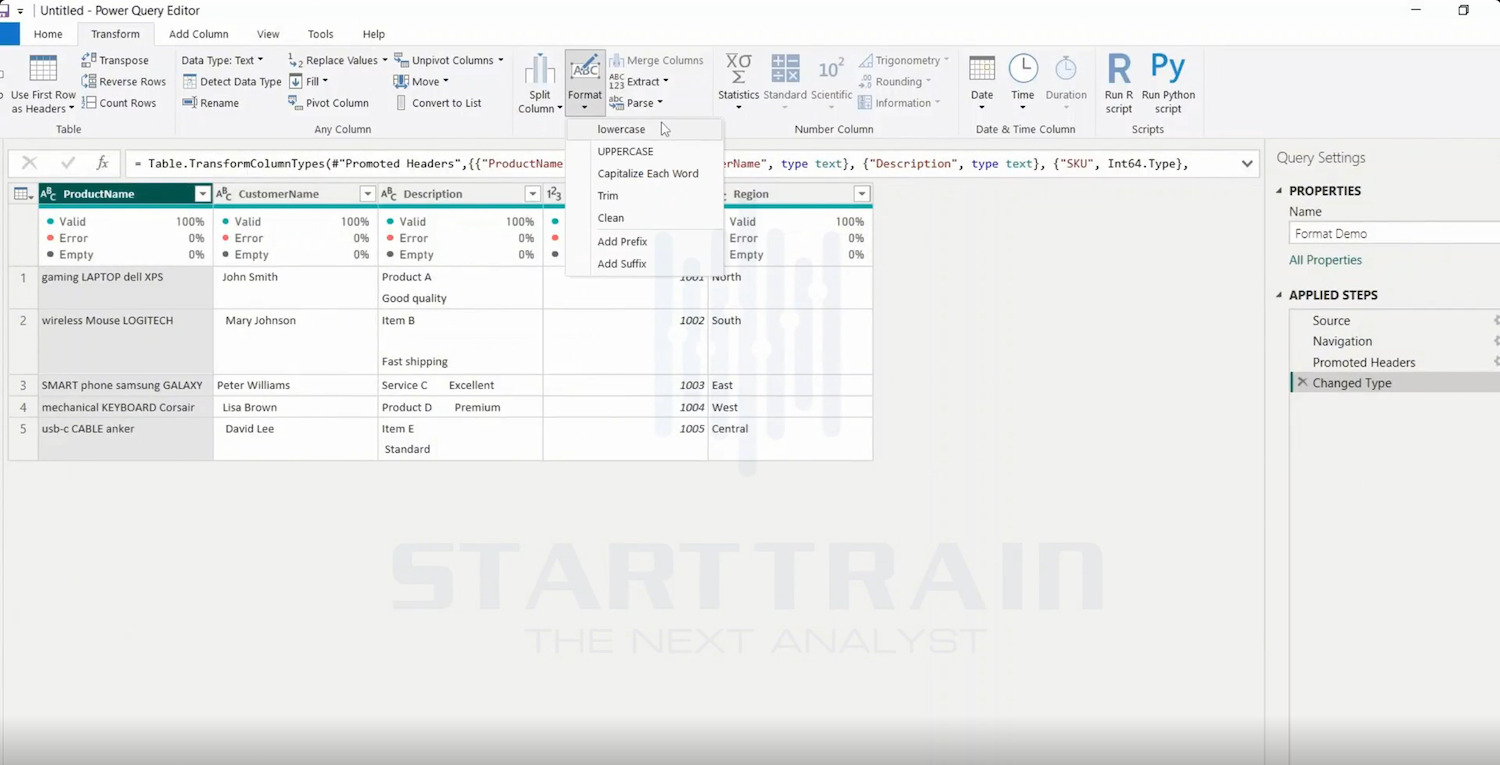The height and width of the screenshot is (765, 1500).
Task: Open CustomerName column filter dropdown
Action: pyautogui.click(x=367, y=194)
